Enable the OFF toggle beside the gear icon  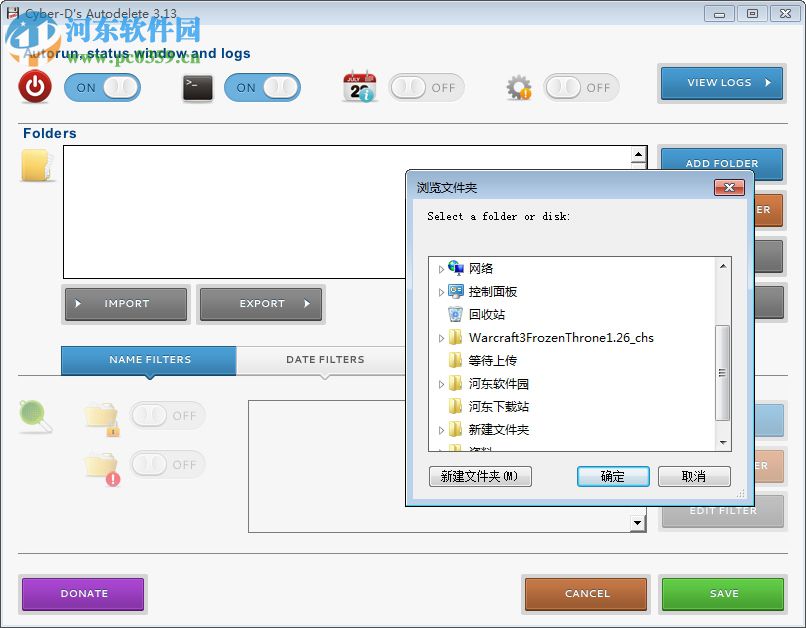coord(581,88)
